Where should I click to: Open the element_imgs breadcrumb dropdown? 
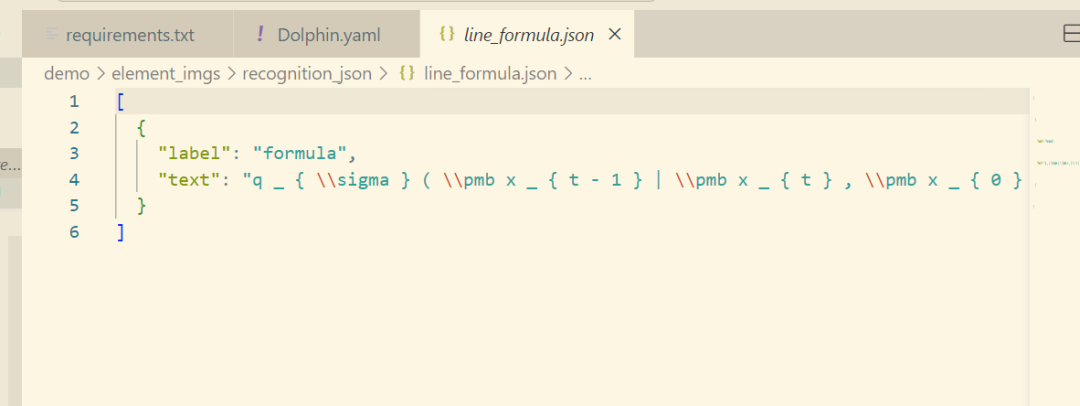coord(165,74)
